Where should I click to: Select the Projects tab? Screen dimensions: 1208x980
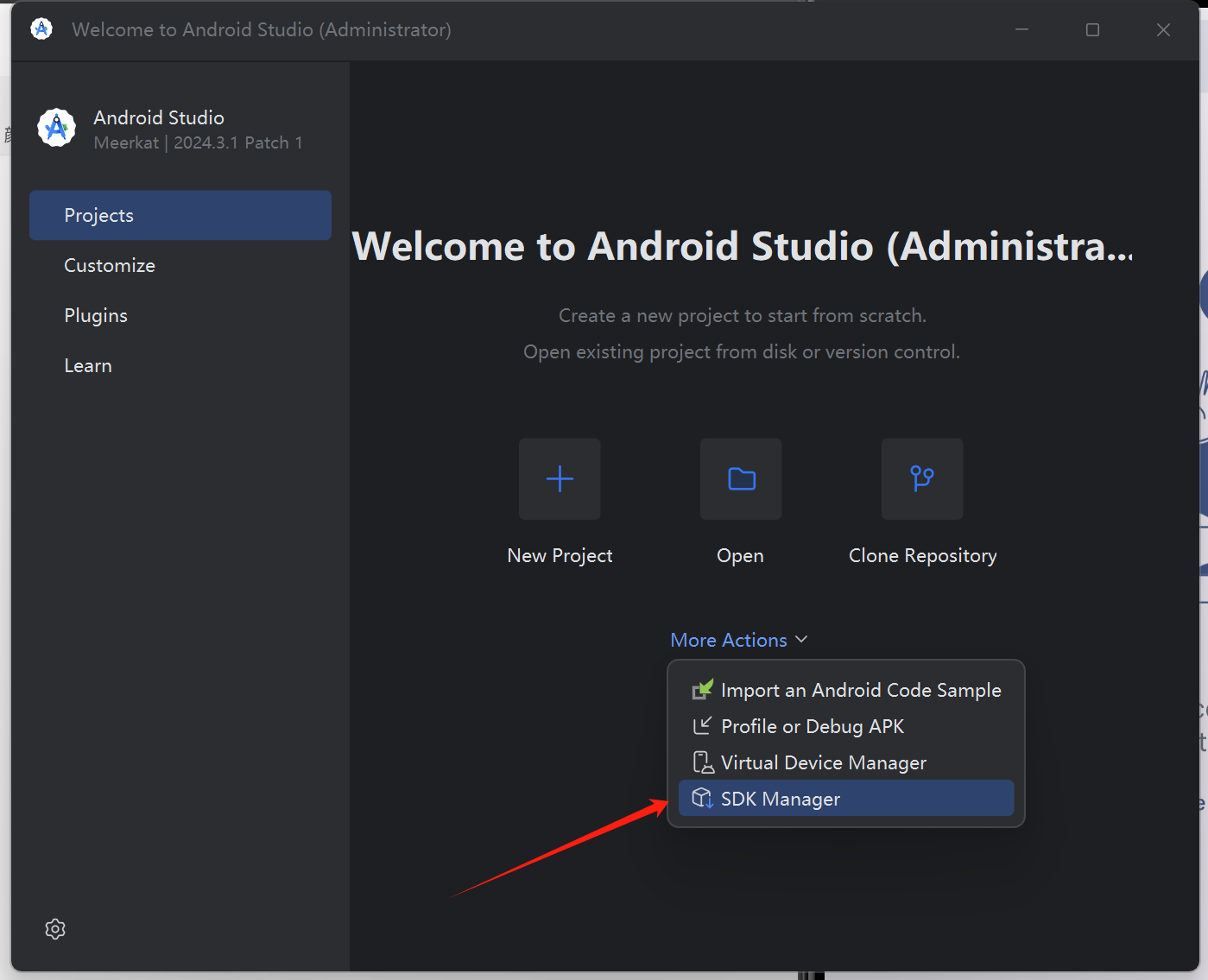click(x=180, y=215)
